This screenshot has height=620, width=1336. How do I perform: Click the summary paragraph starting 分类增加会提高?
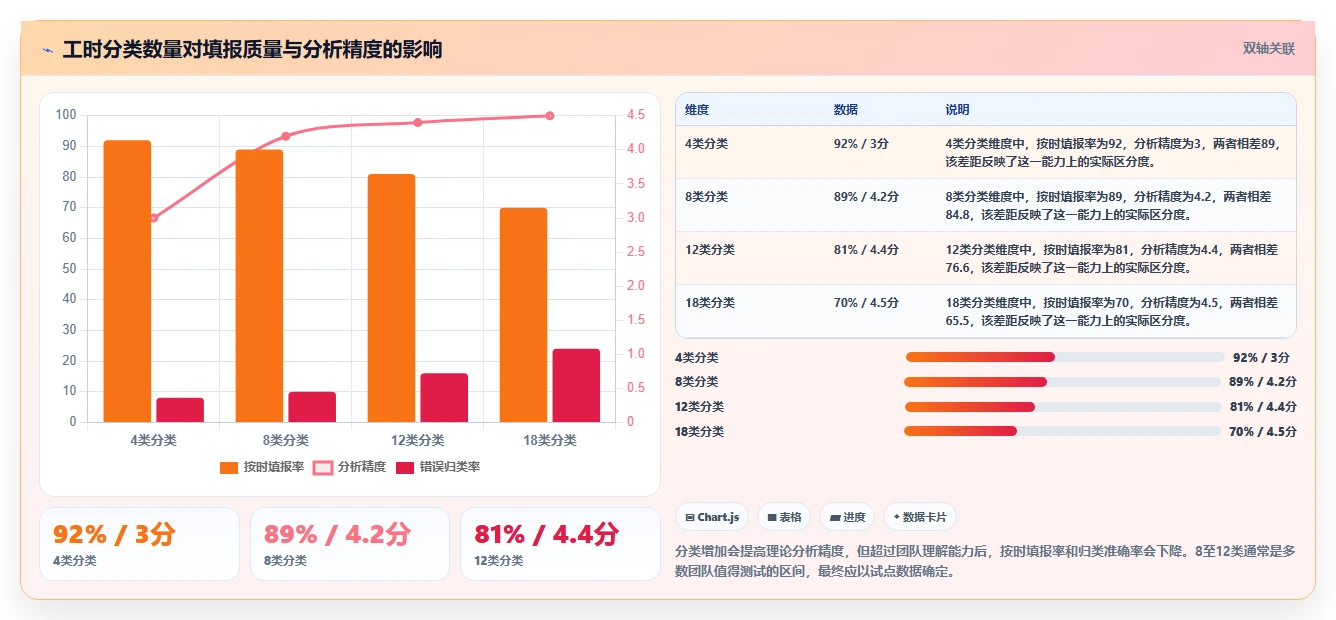point(986,561)
